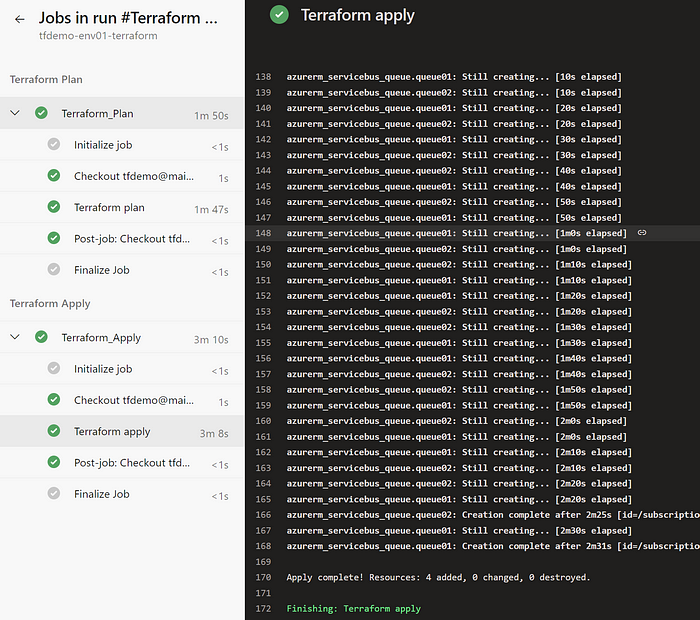
Task: Collapse the Terraform_Apply job chevron
Action: (15, 337)
